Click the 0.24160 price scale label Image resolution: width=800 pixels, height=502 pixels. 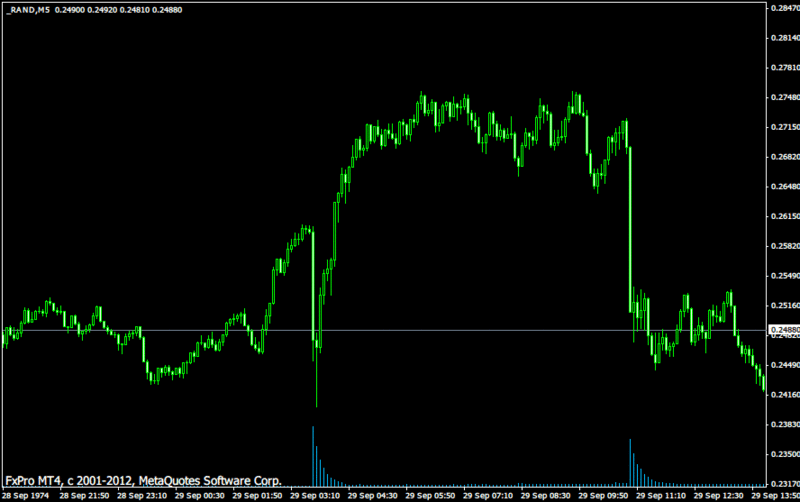tap(785, 394)
